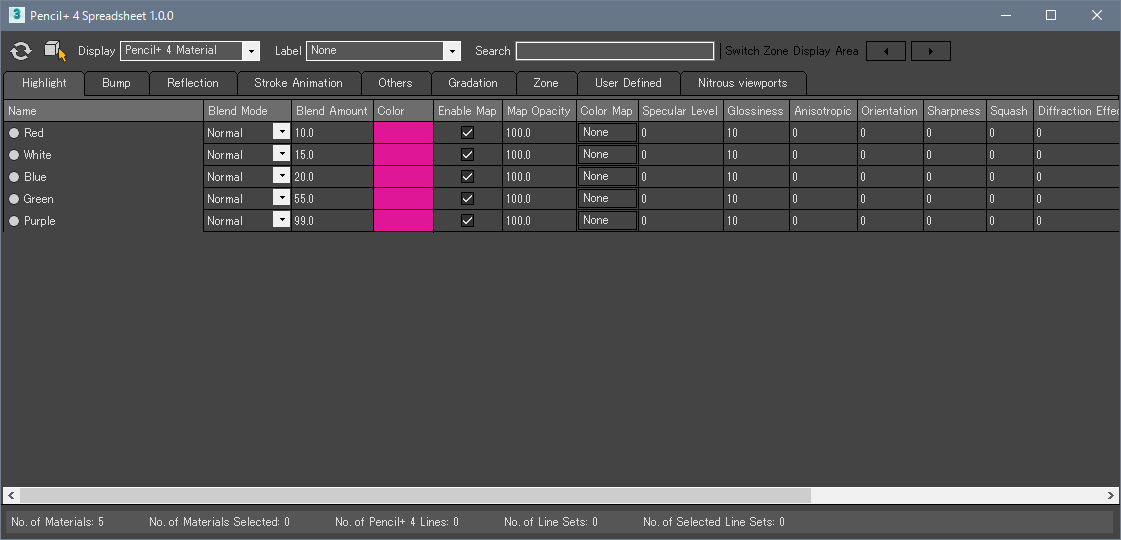This screenshot has width=1121, height=540.
Task: Click the Color Map None button for White
Action: (607, 155)
